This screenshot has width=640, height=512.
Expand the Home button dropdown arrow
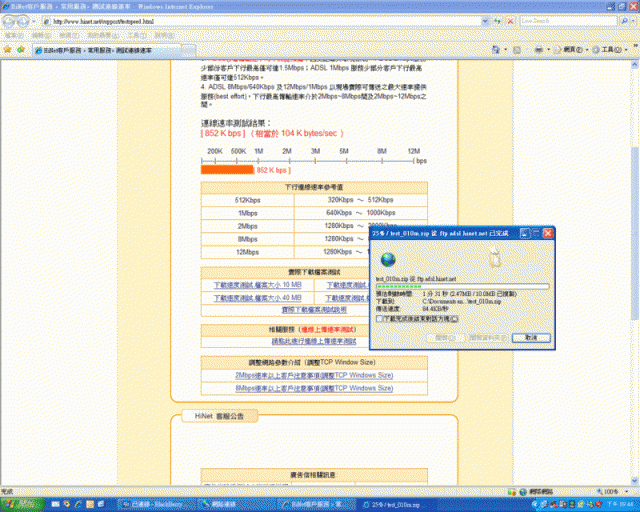505,50
